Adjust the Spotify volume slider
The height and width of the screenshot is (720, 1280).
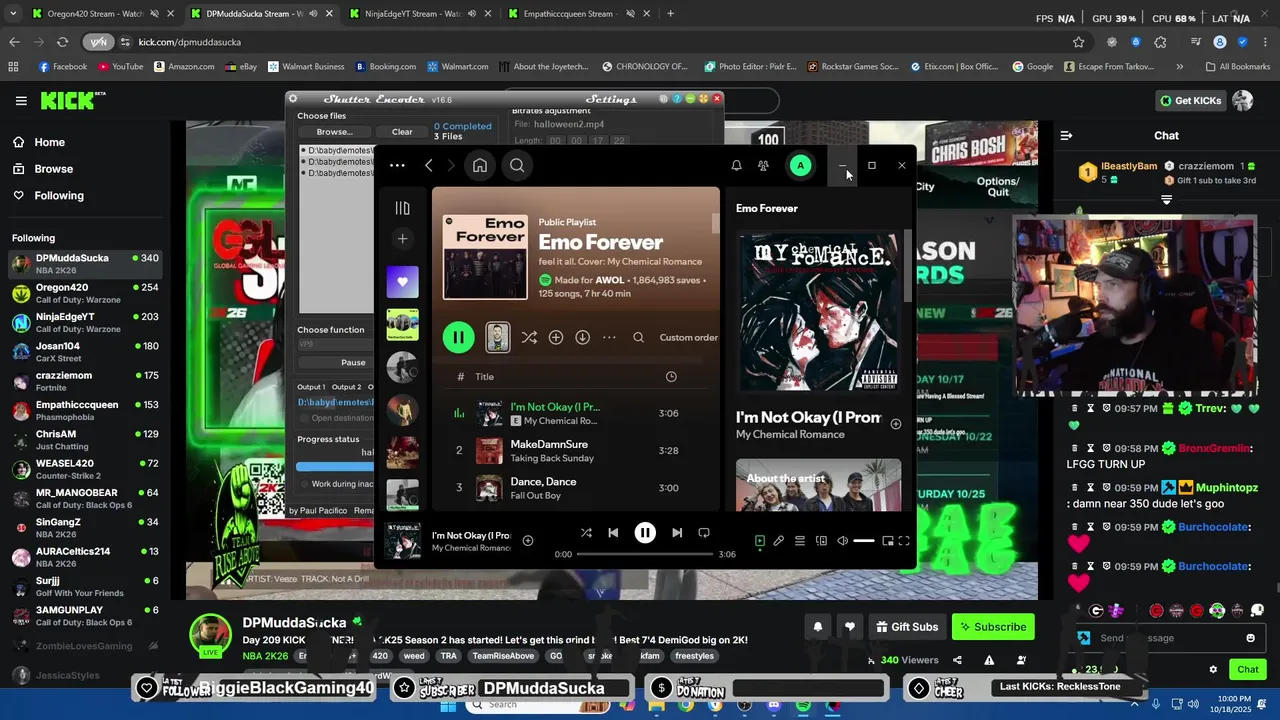click(x=864, y=541)
